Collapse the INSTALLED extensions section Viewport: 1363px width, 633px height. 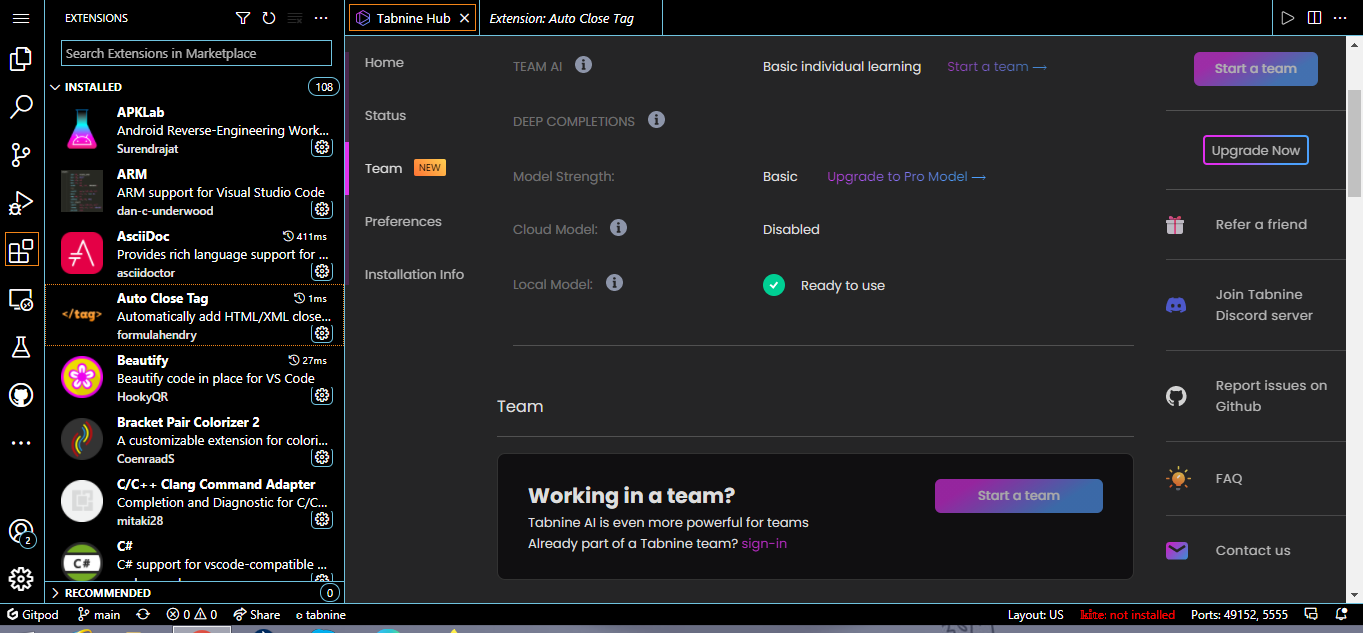pyautogui.click(x=195, y=87)
